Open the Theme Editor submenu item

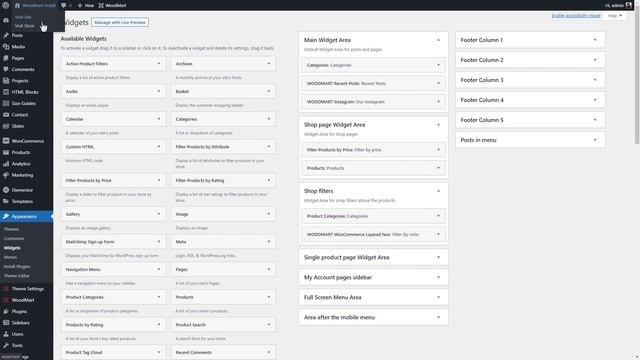click(17, 276)
